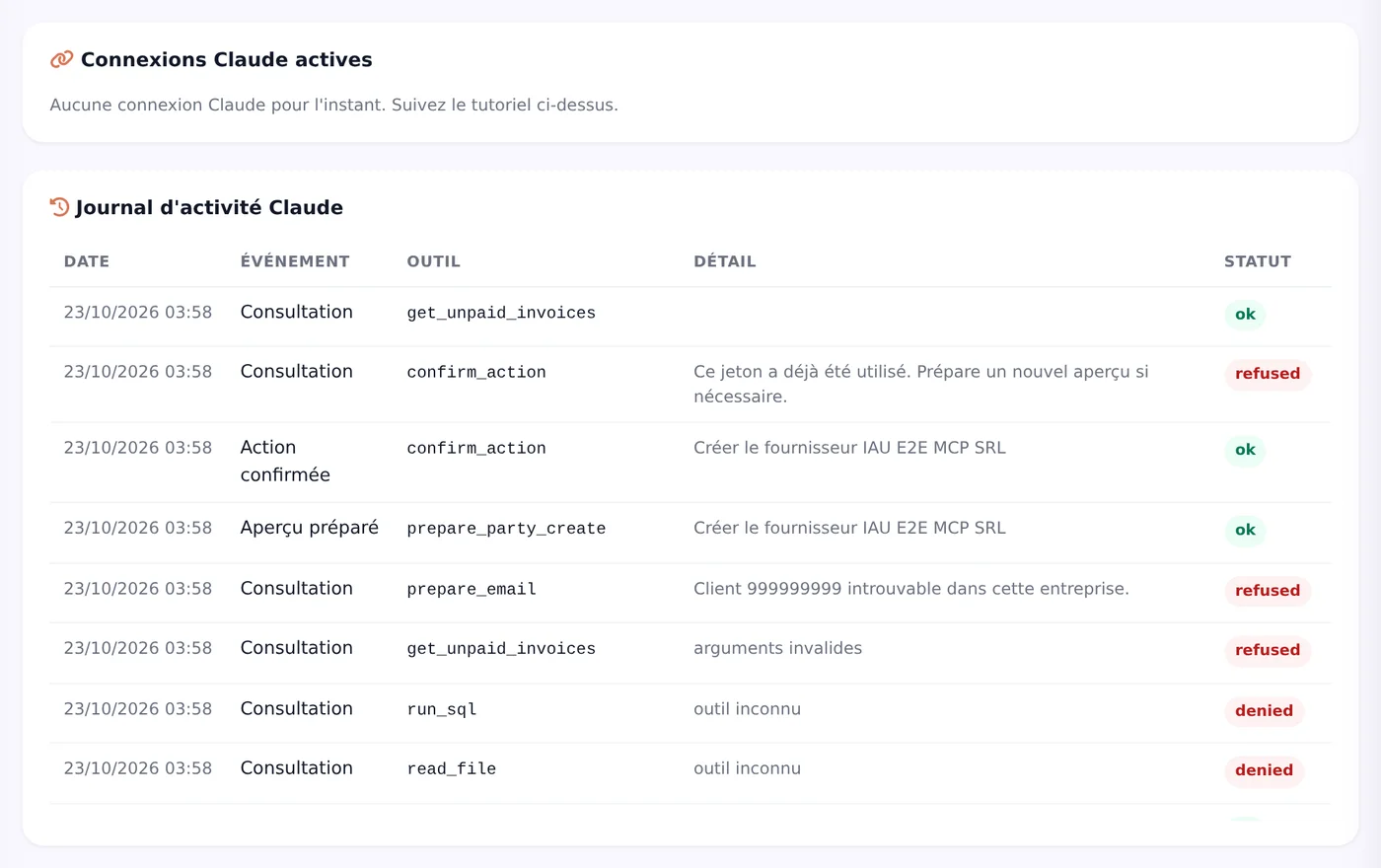The image size is (1381, 868).
Task: Click "Consultation" in the read_file row
Action: pyautogui.click(x=297, y=768)
